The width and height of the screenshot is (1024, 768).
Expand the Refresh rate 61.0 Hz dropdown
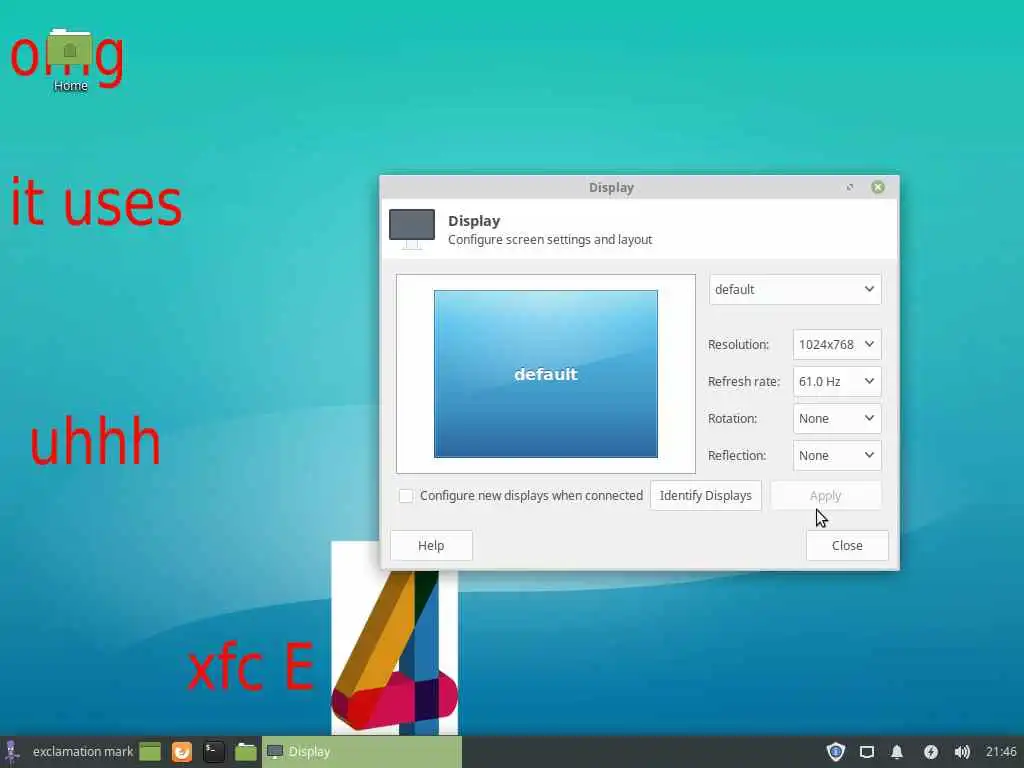[x=837, y=381]
